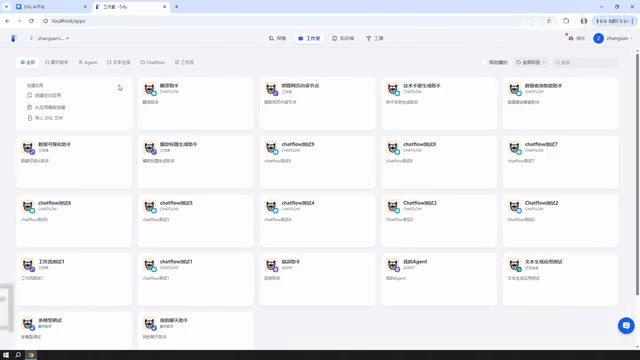This screenshot has width=640, height=360.
Task: Click the 数据可视化助手 card title text
Action: (54, 144)
